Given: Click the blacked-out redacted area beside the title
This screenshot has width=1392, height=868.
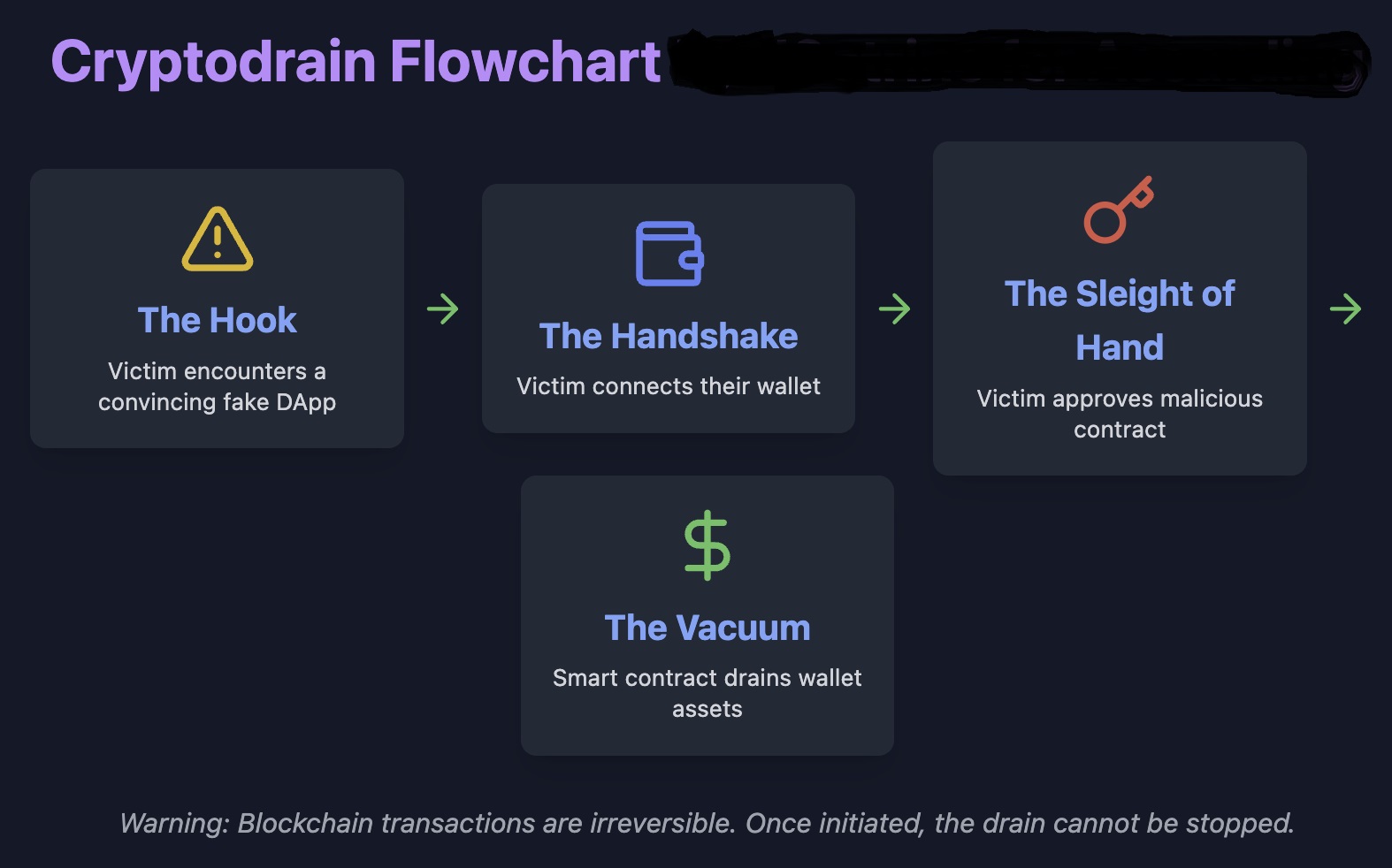Looking at the screenshot, I should 1017,63.
